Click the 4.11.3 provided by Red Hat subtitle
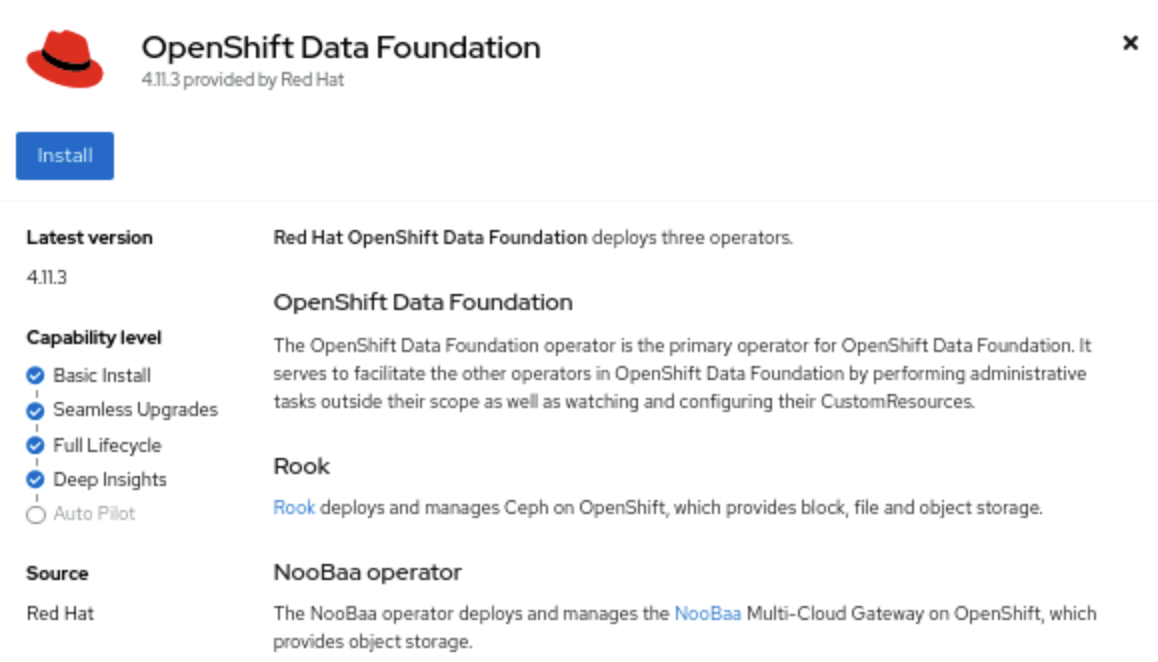This screenshot has width=1158, height=662. pos(243,80)
